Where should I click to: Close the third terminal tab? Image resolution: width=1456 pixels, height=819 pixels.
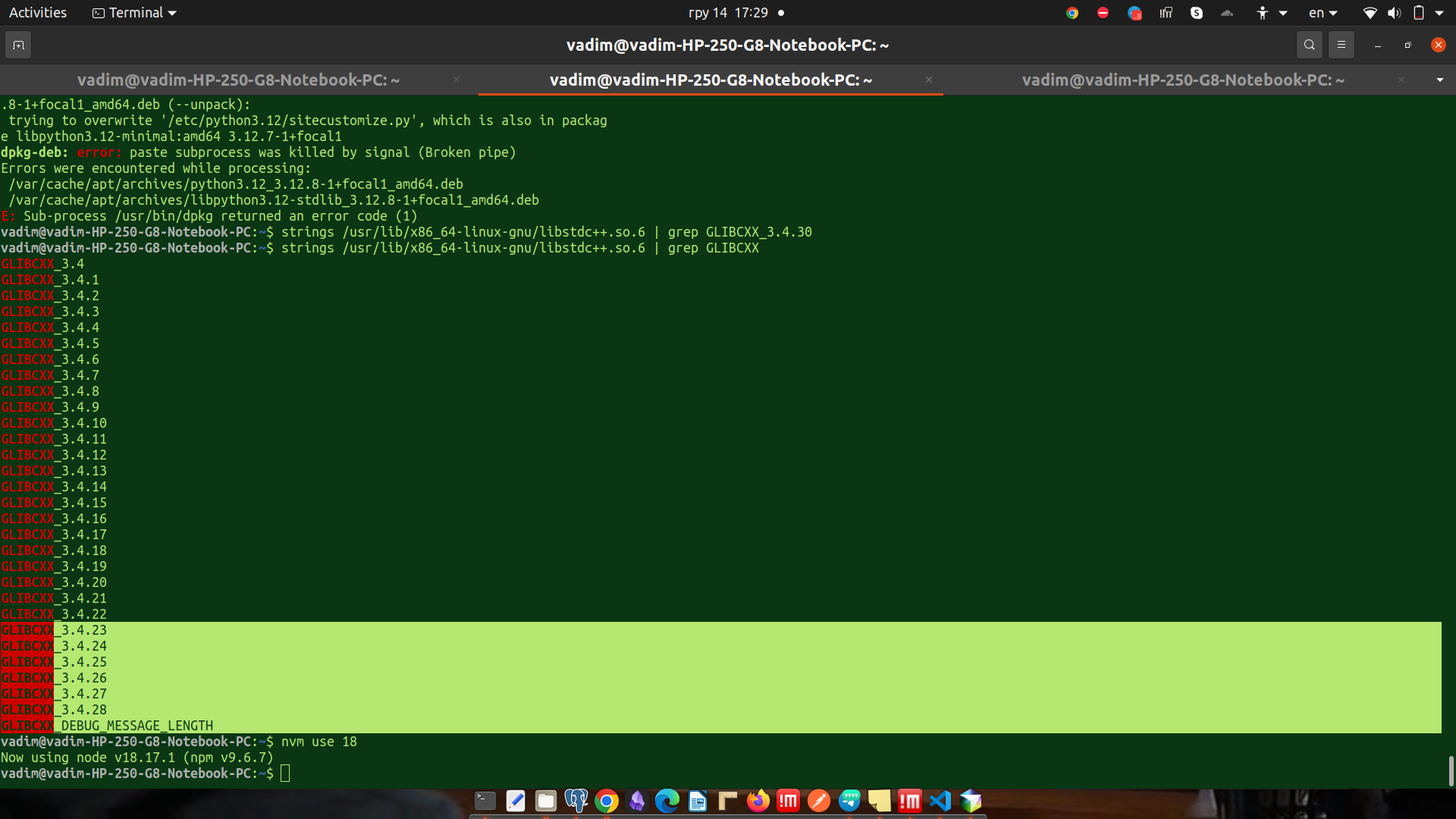[x=1401, y=80]
